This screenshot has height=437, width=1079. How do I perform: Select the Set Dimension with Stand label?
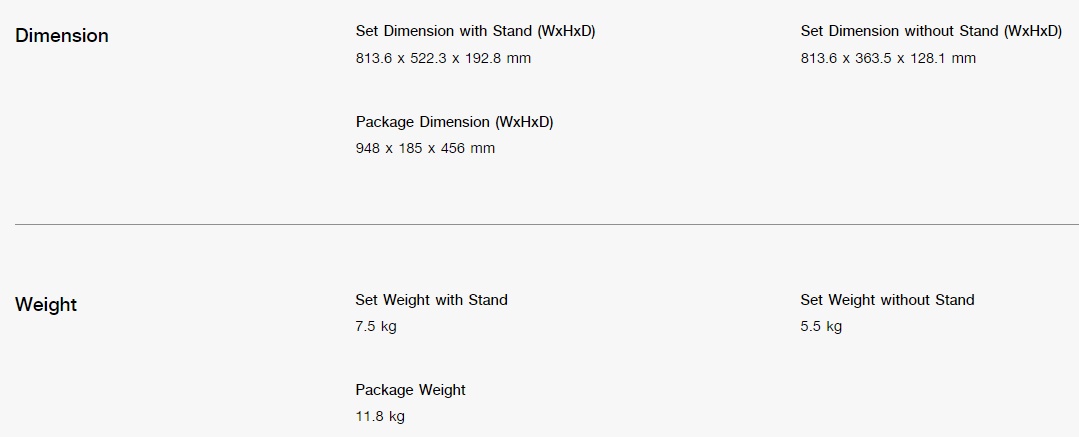476,31
